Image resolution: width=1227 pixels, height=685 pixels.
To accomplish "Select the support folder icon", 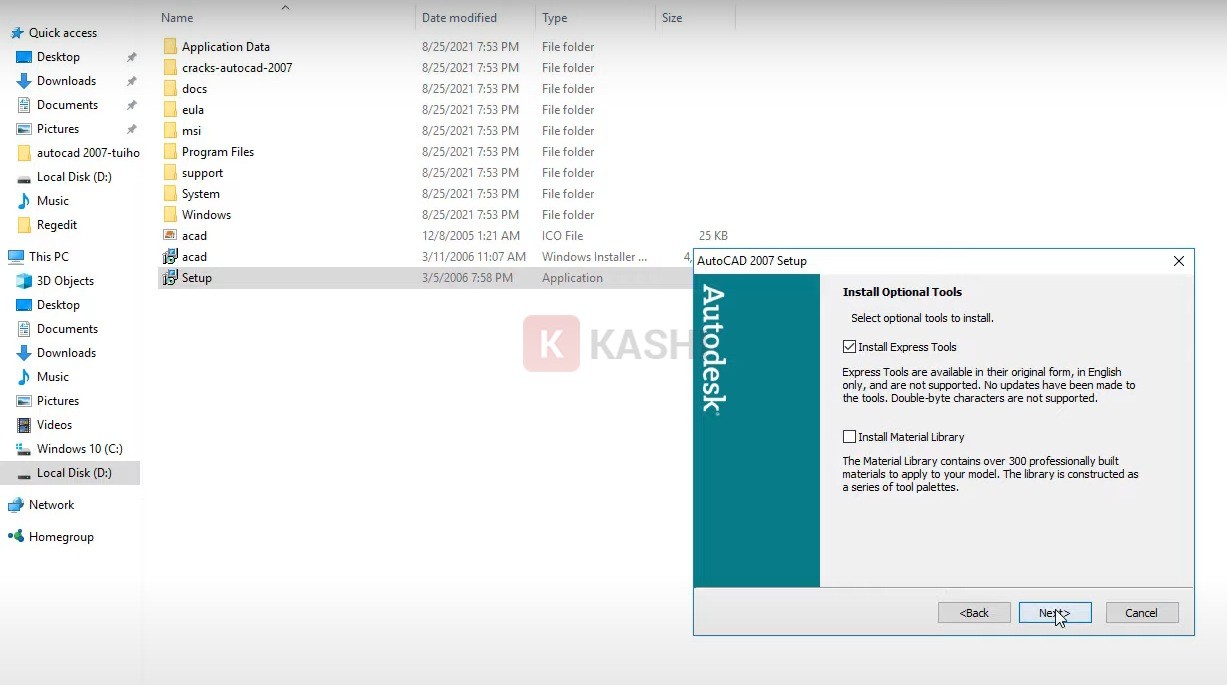I will (x=170, y=173).
